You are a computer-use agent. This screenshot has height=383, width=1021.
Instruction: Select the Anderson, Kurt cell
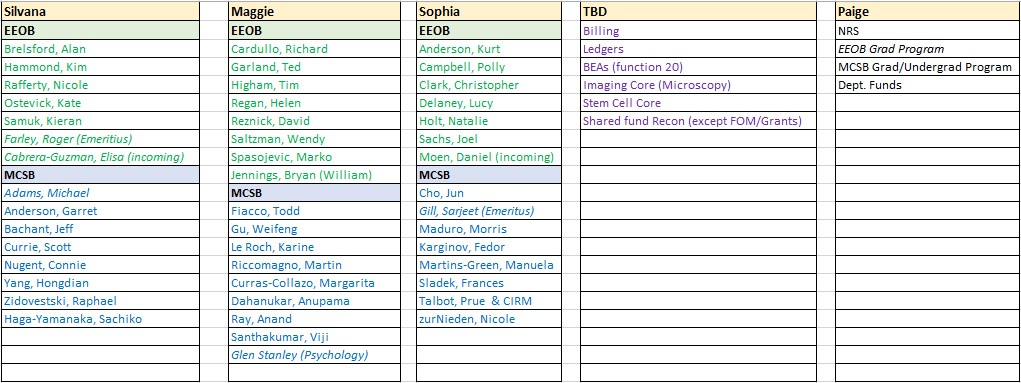pos(489,49)
